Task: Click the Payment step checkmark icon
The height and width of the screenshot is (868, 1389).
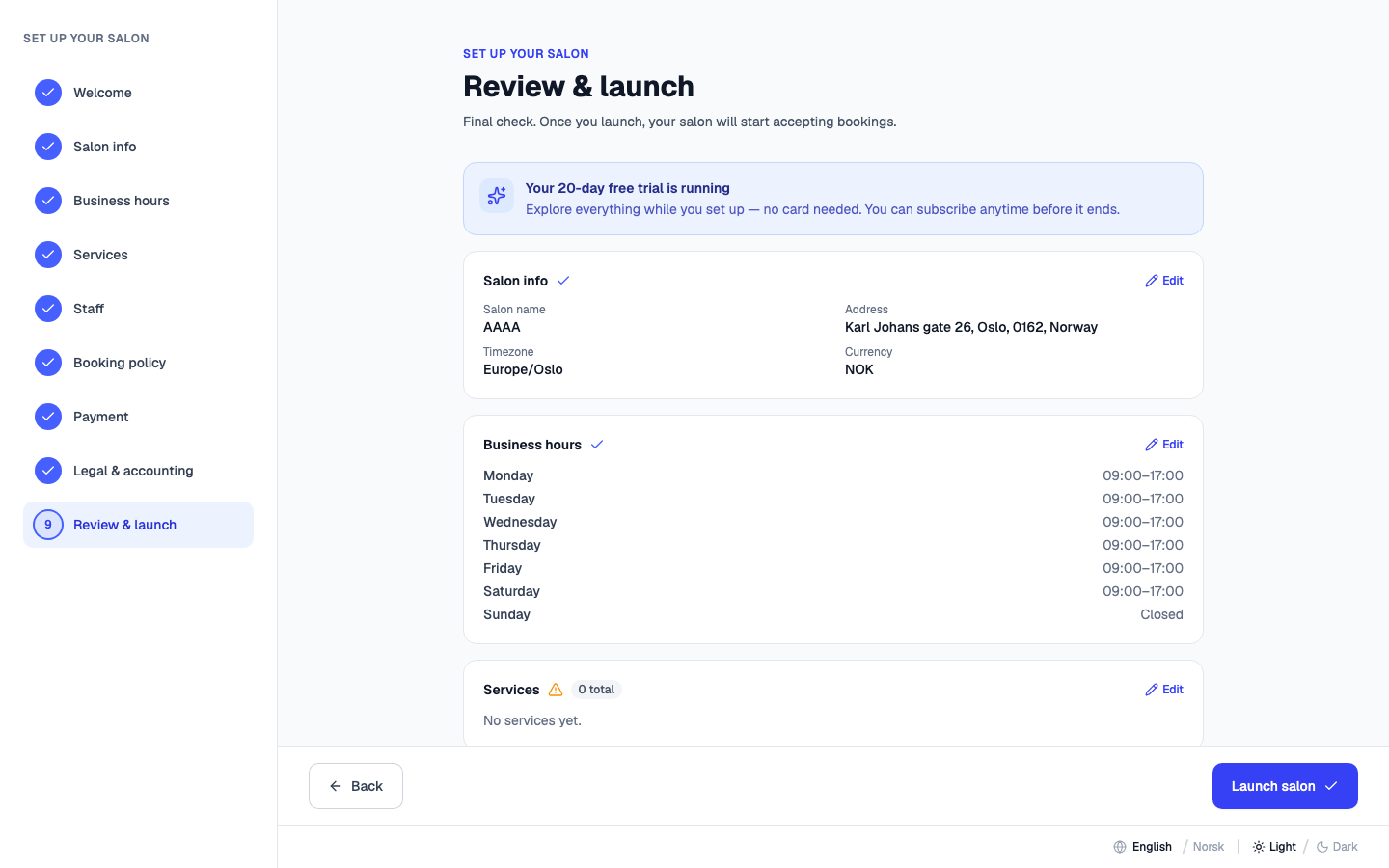Action: tap(48, 417)
